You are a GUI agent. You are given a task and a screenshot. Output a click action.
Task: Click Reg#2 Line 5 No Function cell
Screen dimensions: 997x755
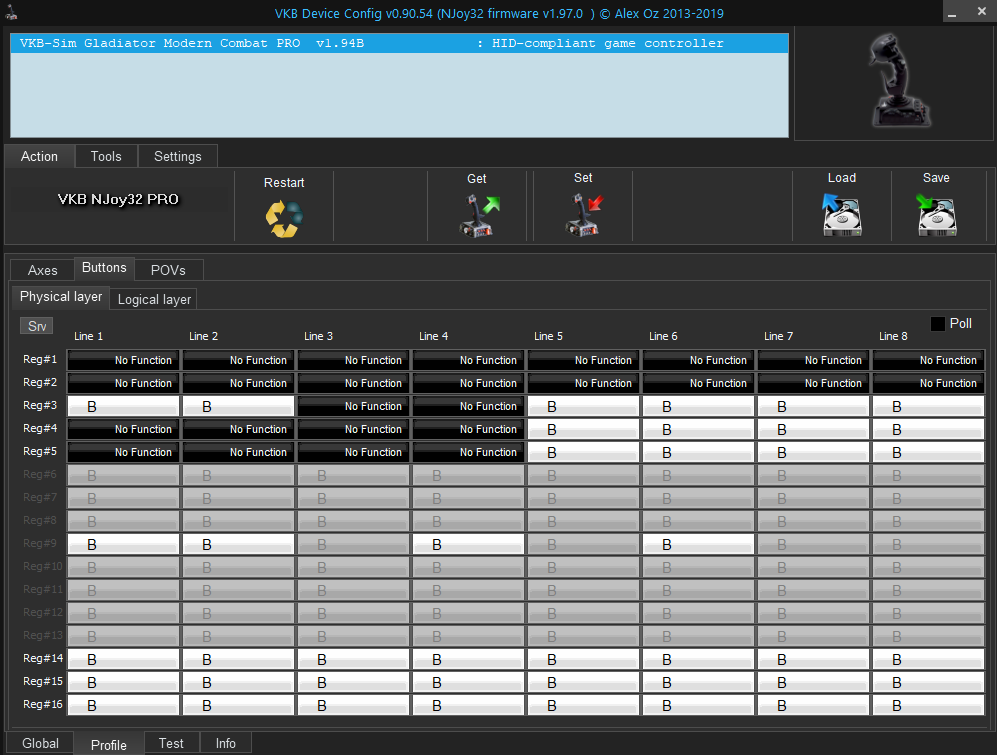(583, 383)
